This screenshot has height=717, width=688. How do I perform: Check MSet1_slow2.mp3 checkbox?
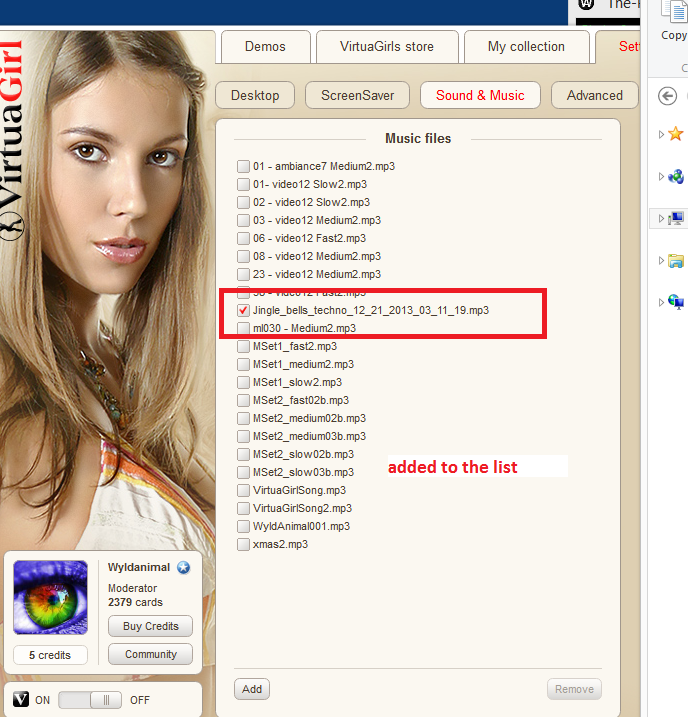(243, 382)
